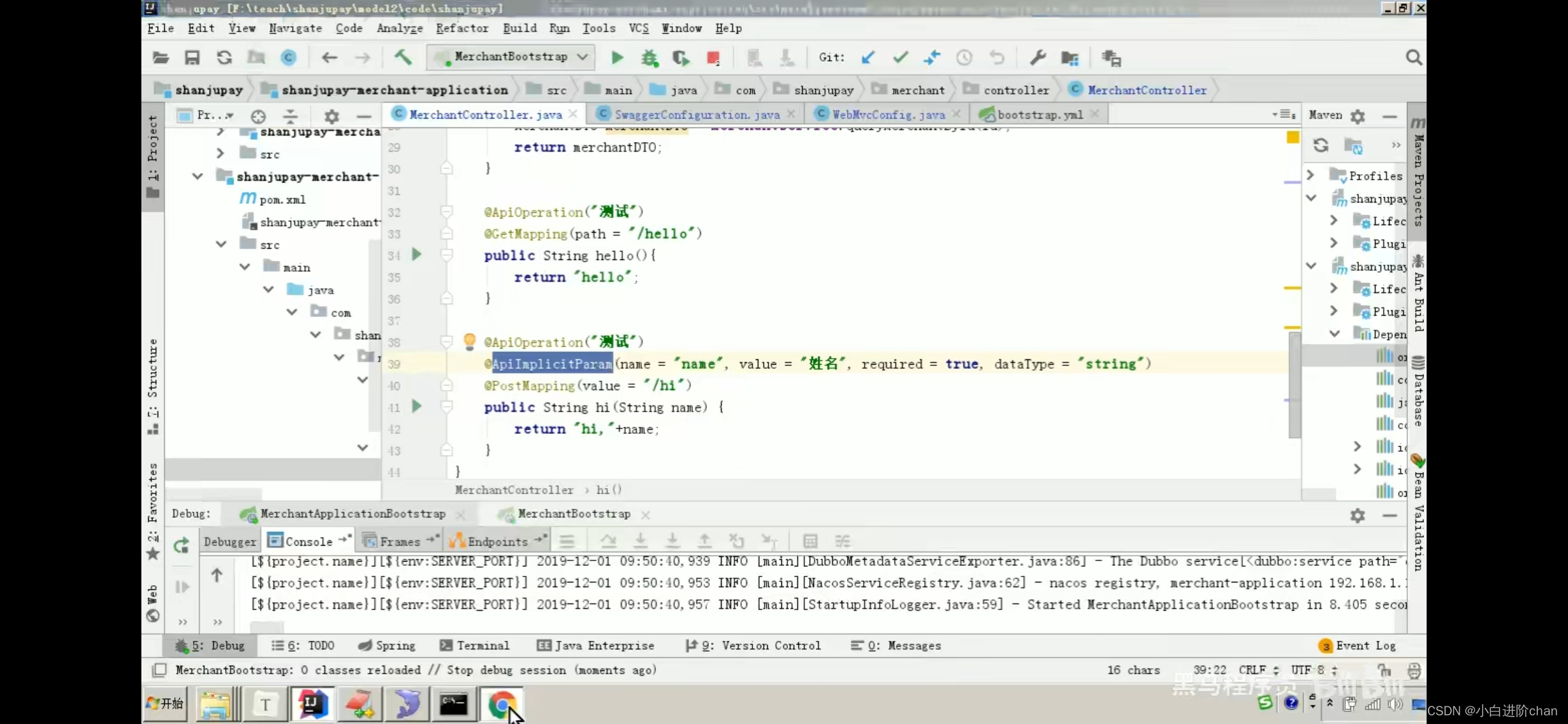Save all using the floppy disk icon
The image size is (1568, 724).
192,58
